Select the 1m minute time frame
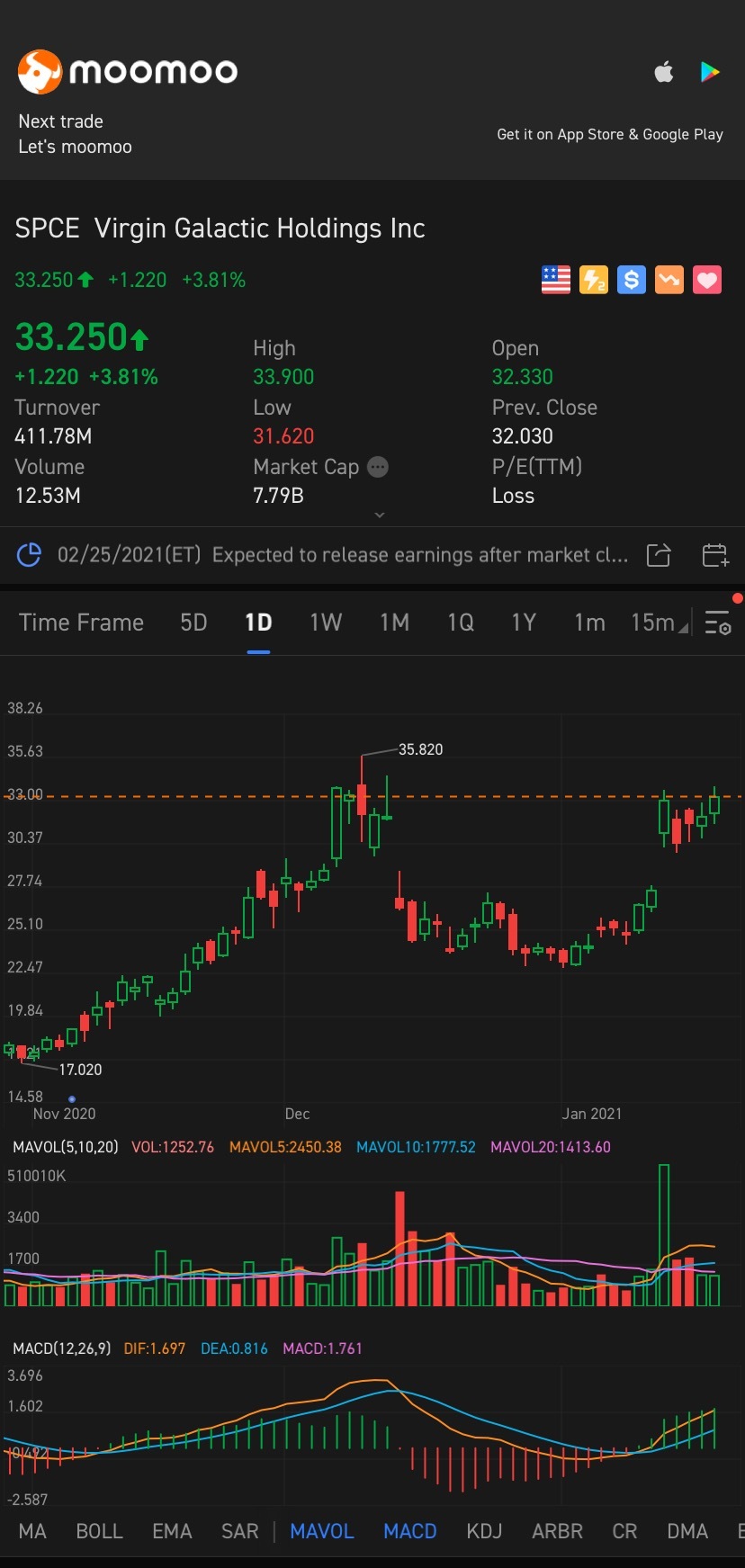 (589, 623)
